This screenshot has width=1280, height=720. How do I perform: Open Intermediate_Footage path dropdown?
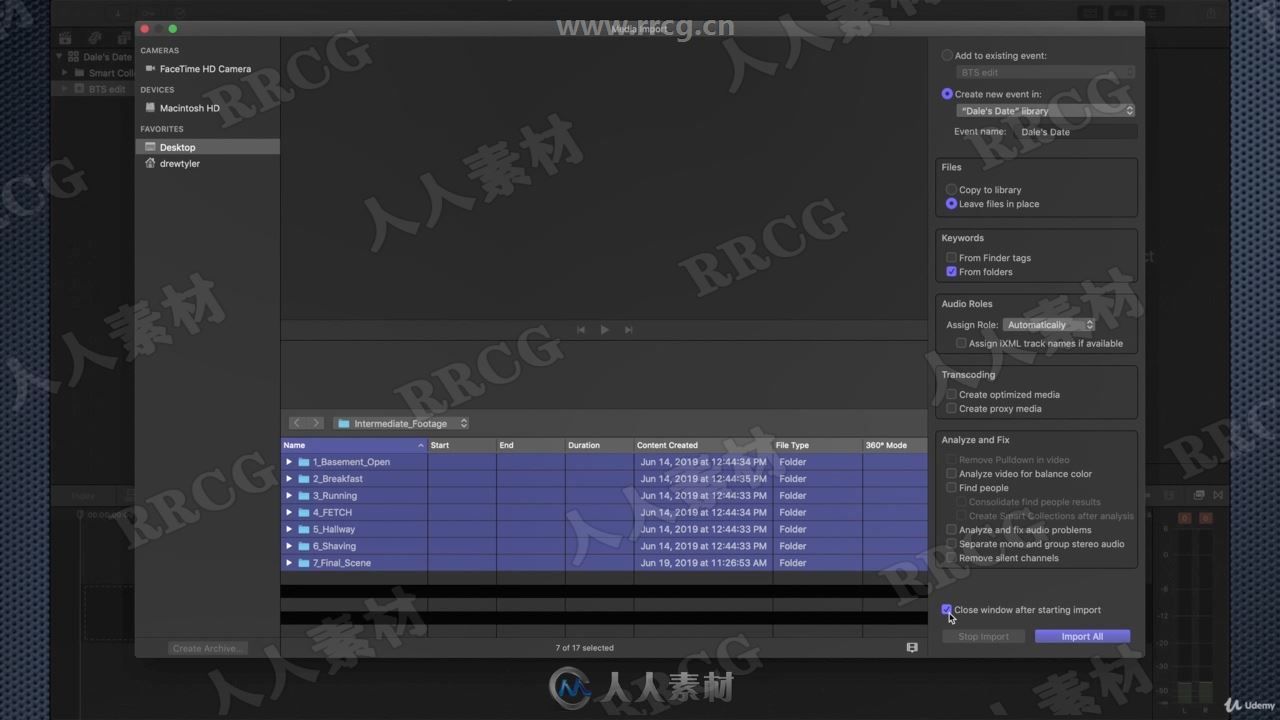(402, 423)
